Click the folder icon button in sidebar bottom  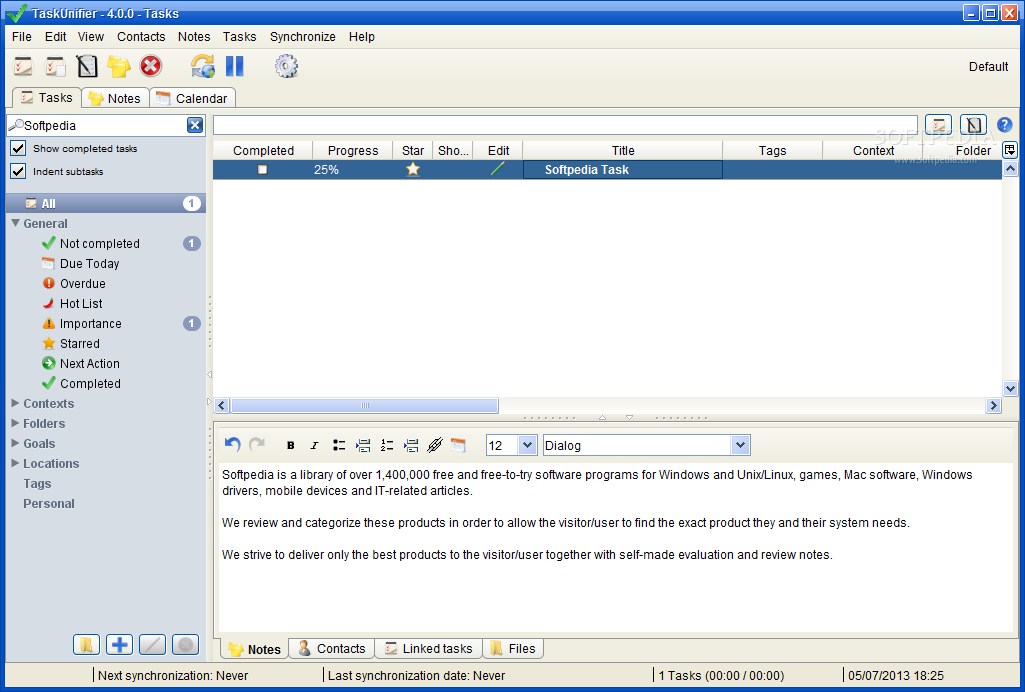(86, 645)
